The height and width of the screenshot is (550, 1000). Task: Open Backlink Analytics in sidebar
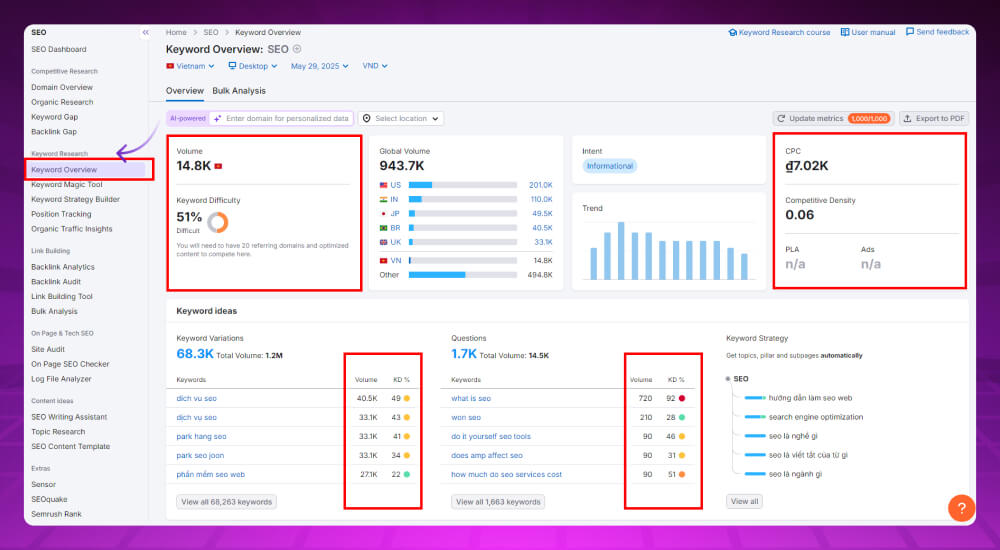coord(62,267)
